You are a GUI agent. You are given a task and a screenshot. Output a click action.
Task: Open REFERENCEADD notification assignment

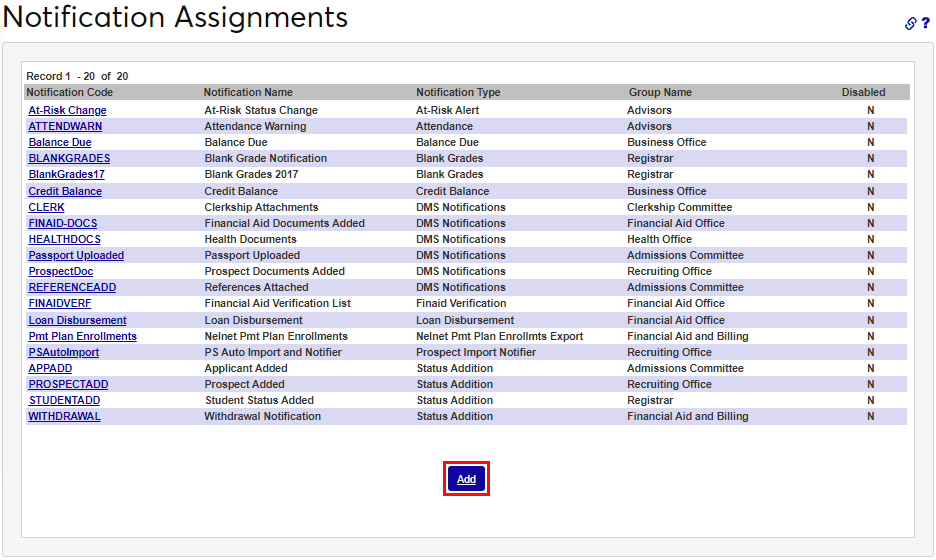pyautogui.click(x=72, y=288)
